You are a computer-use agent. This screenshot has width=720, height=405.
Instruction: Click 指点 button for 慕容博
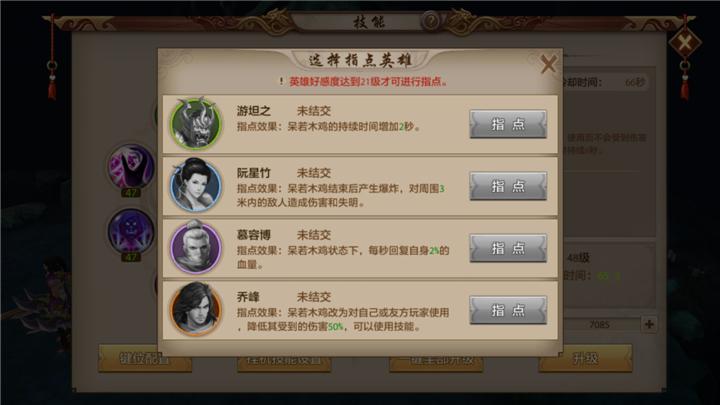508,248
